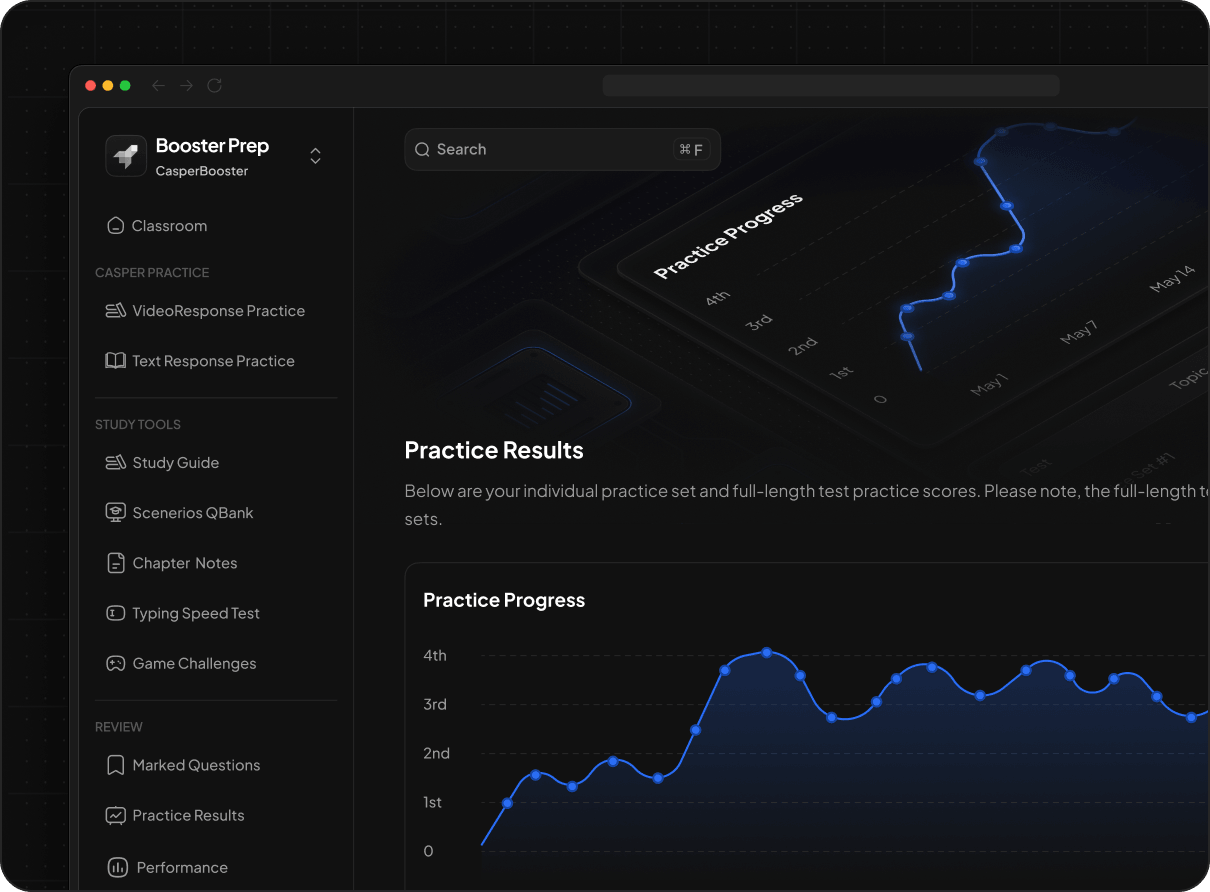This screenshot has width=1210, height=892.
Task: Click the peak data point at 4th on the chart
Action: tap(767, 652)
